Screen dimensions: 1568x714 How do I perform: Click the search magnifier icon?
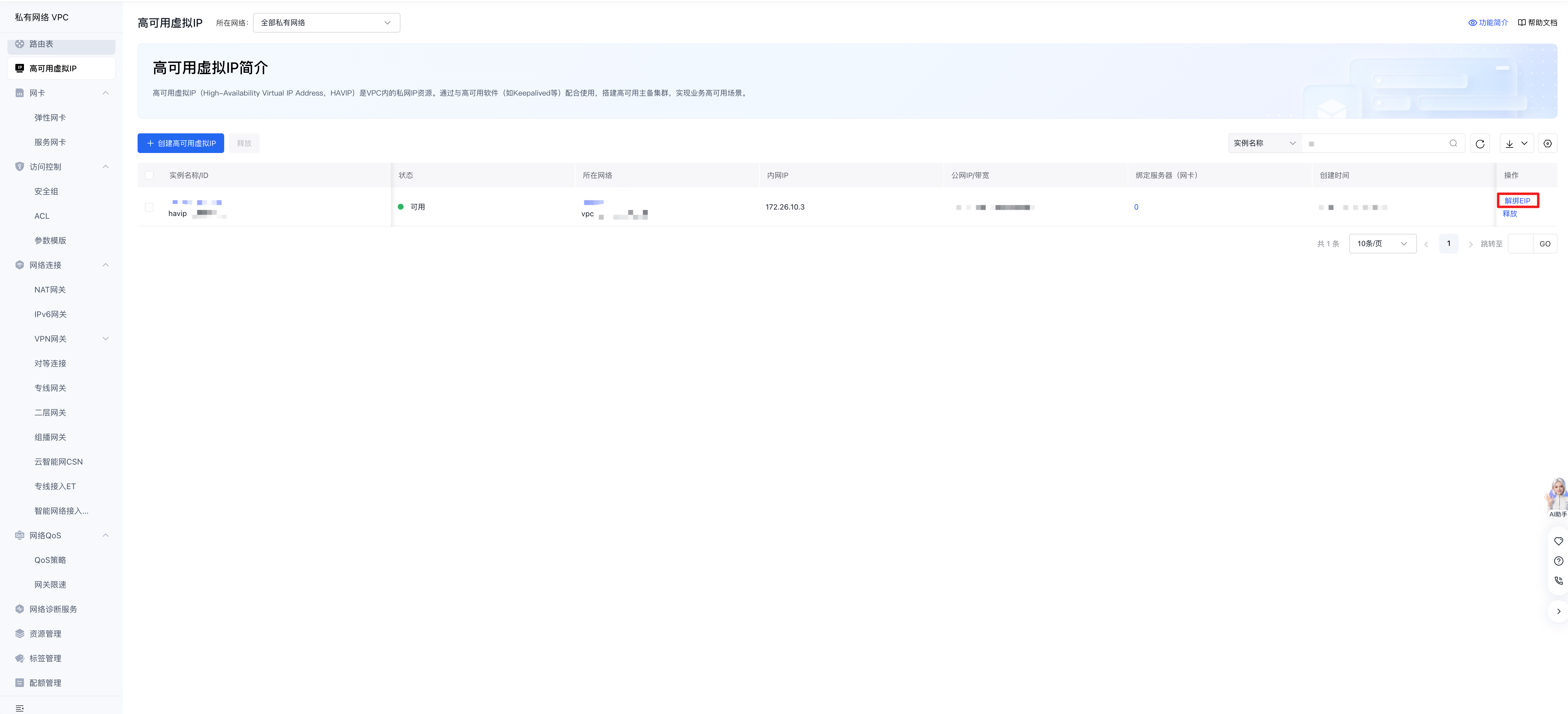click(1453, 143)
